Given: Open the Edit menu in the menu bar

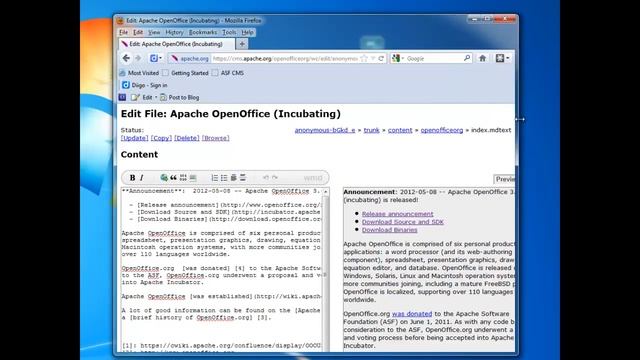Looking at the screenshot, I should click(x=138, y=32).
